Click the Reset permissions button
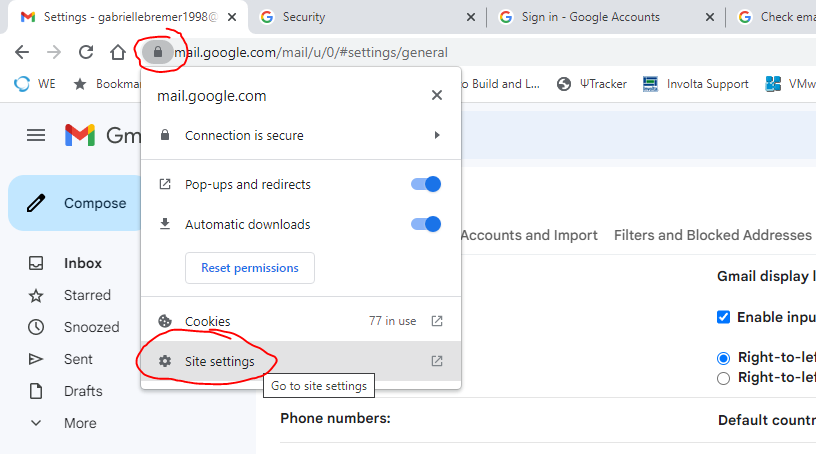The width and height of the screenshot is (816, 454). (x=249, y=268)
